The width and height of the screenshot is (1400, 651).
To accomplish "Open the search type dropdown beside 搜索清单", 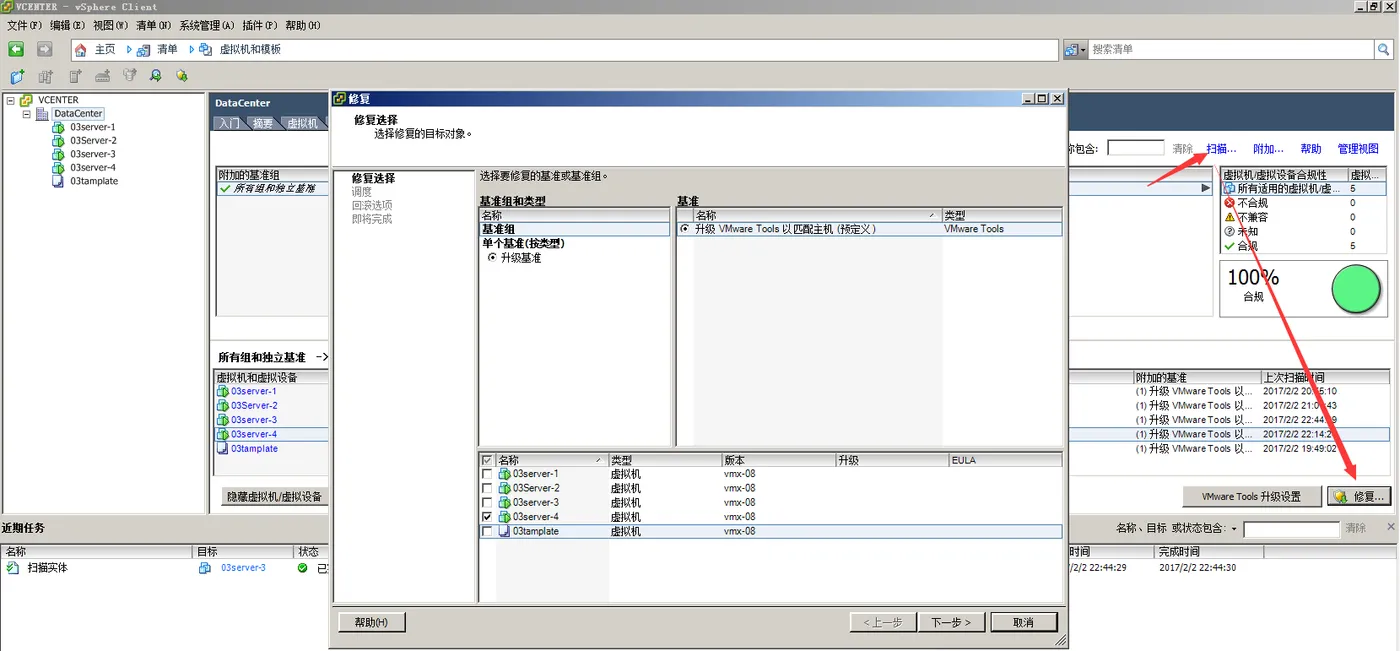I will 1075,49.
